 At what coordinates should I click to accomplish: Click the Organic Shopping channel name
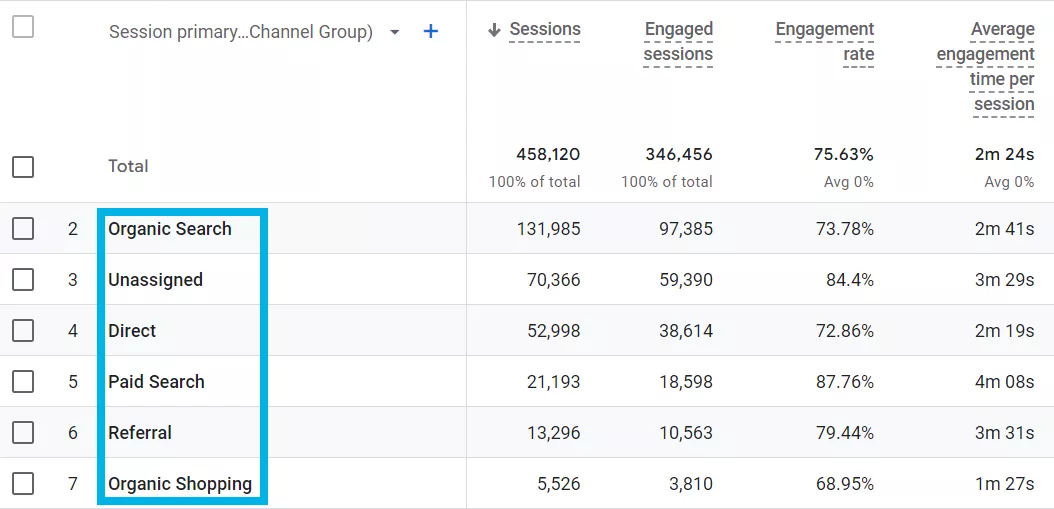click(180, 483)
